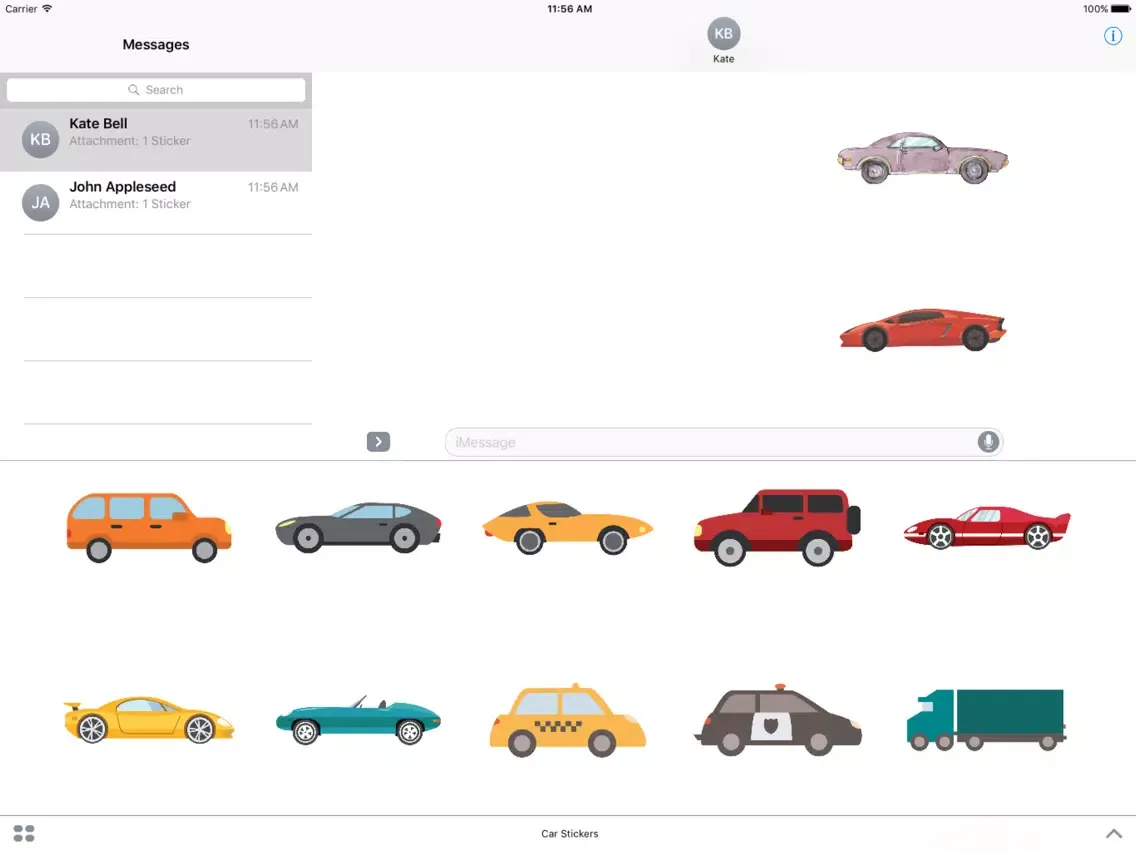Tap the battery indicator in status bar
Viewport: 1136px width, 852px height.
tap(1120, 9)
